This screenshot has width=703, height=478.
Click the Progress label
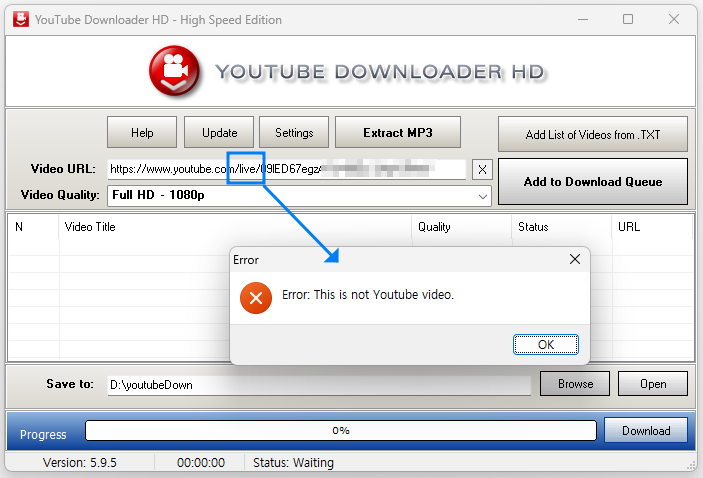click(x=43, y=435)
